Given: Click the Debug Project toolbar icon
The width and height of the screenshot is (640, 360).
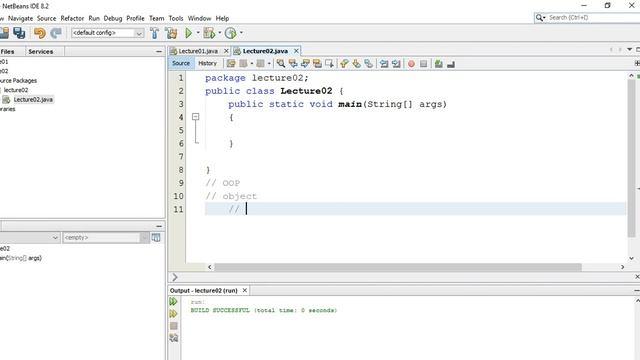Looking at the screenshot, I should [x=209, y=33].
